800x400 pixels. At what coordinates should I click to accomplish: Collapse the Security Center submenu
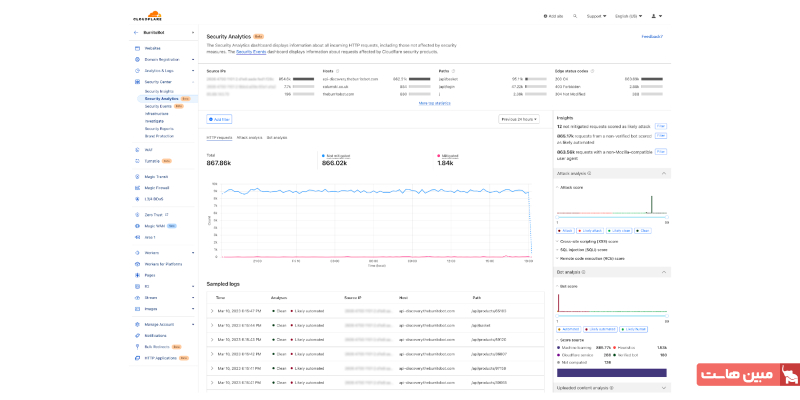click(x=193, y=82)
